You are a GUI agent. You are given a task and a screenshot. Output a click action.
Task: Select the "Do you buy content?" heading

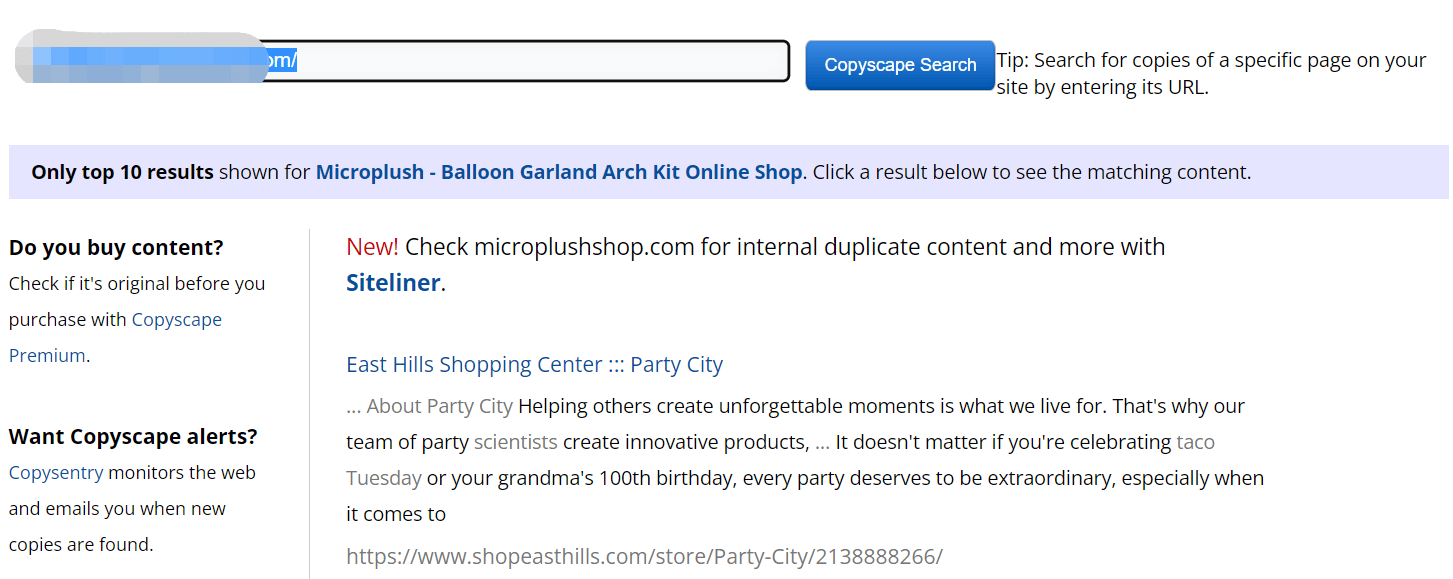[116, 247]
